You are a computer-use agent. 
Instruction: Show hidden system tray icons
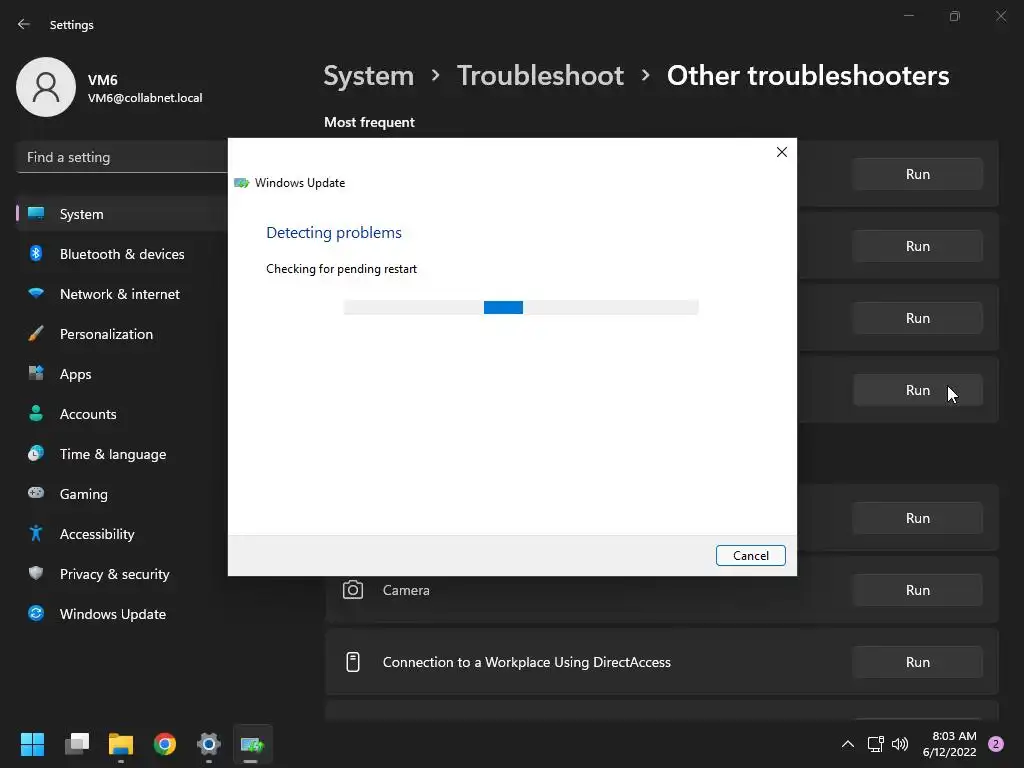848,744
